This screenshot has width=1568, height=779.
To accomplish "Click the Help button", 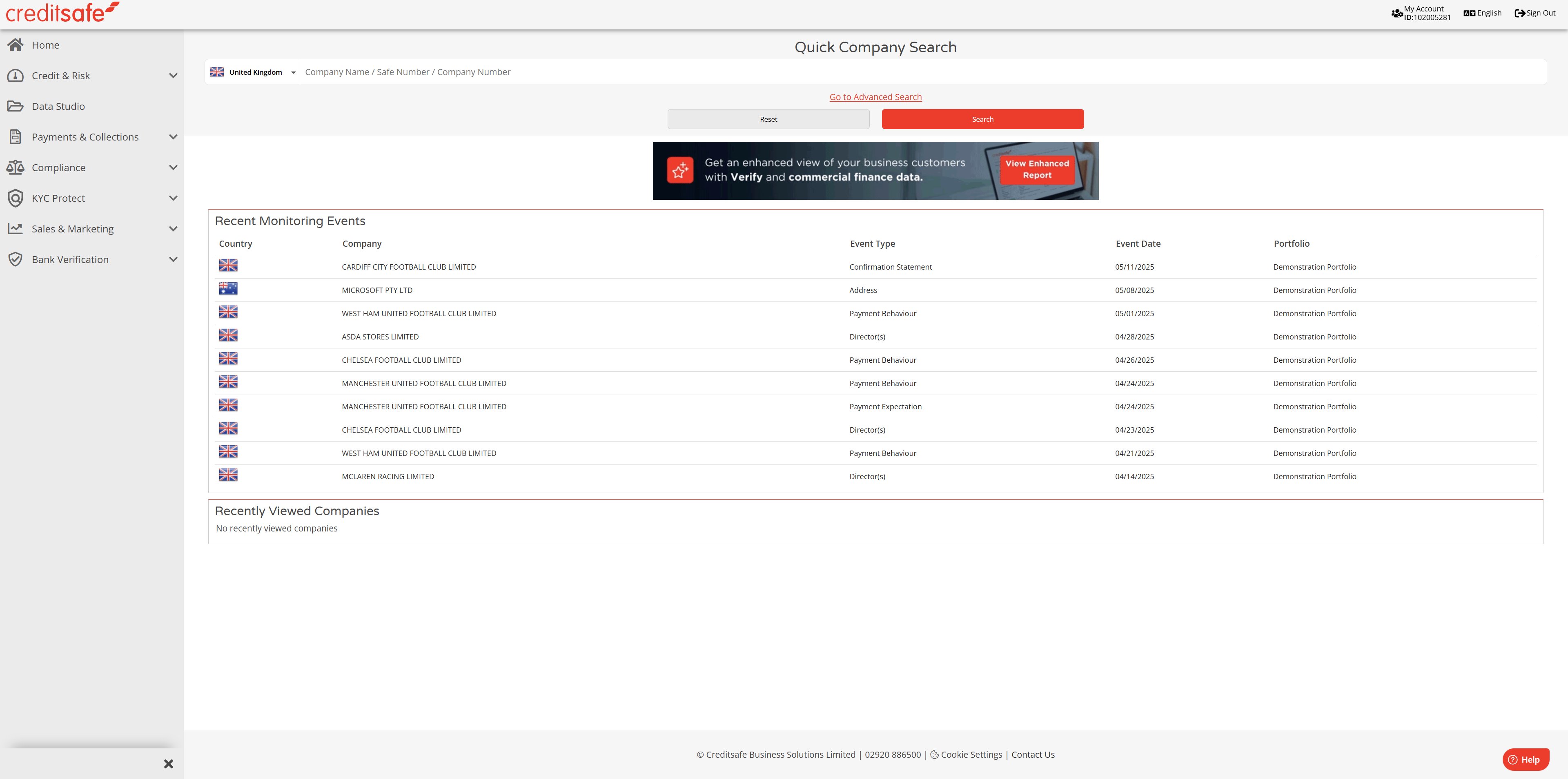I will [1526, 759].
